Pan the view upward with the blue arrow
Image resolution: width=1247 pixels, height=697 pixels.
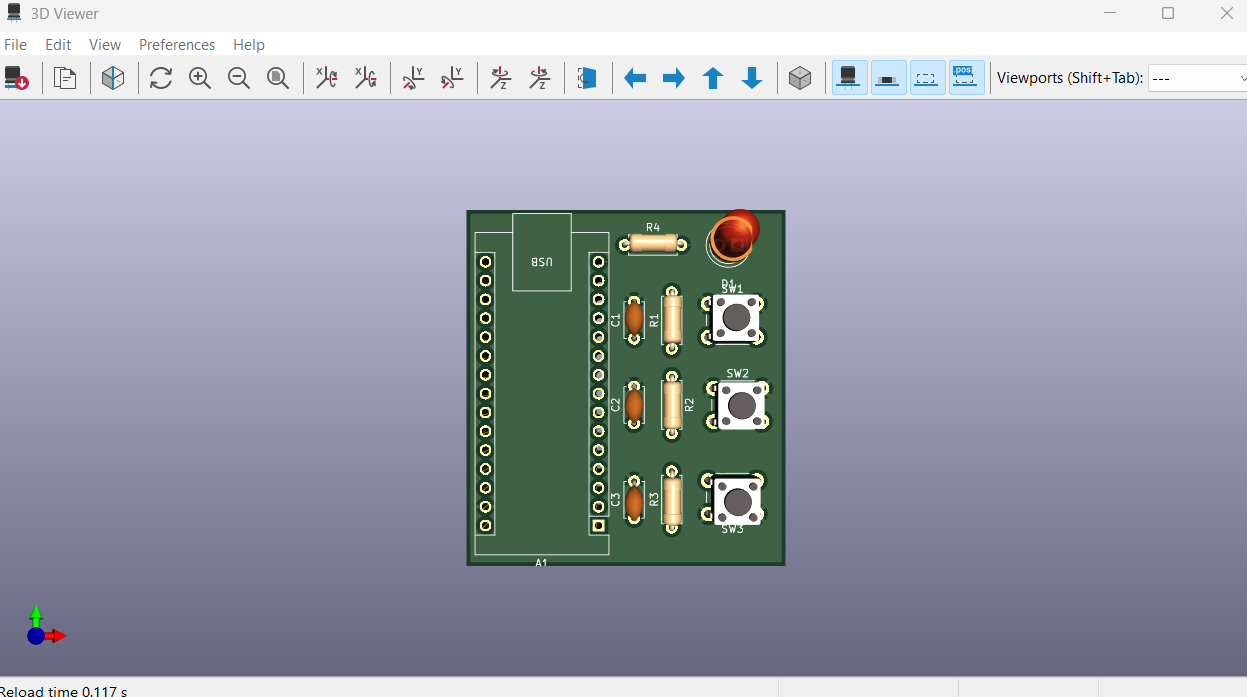(x=713, y=78)
